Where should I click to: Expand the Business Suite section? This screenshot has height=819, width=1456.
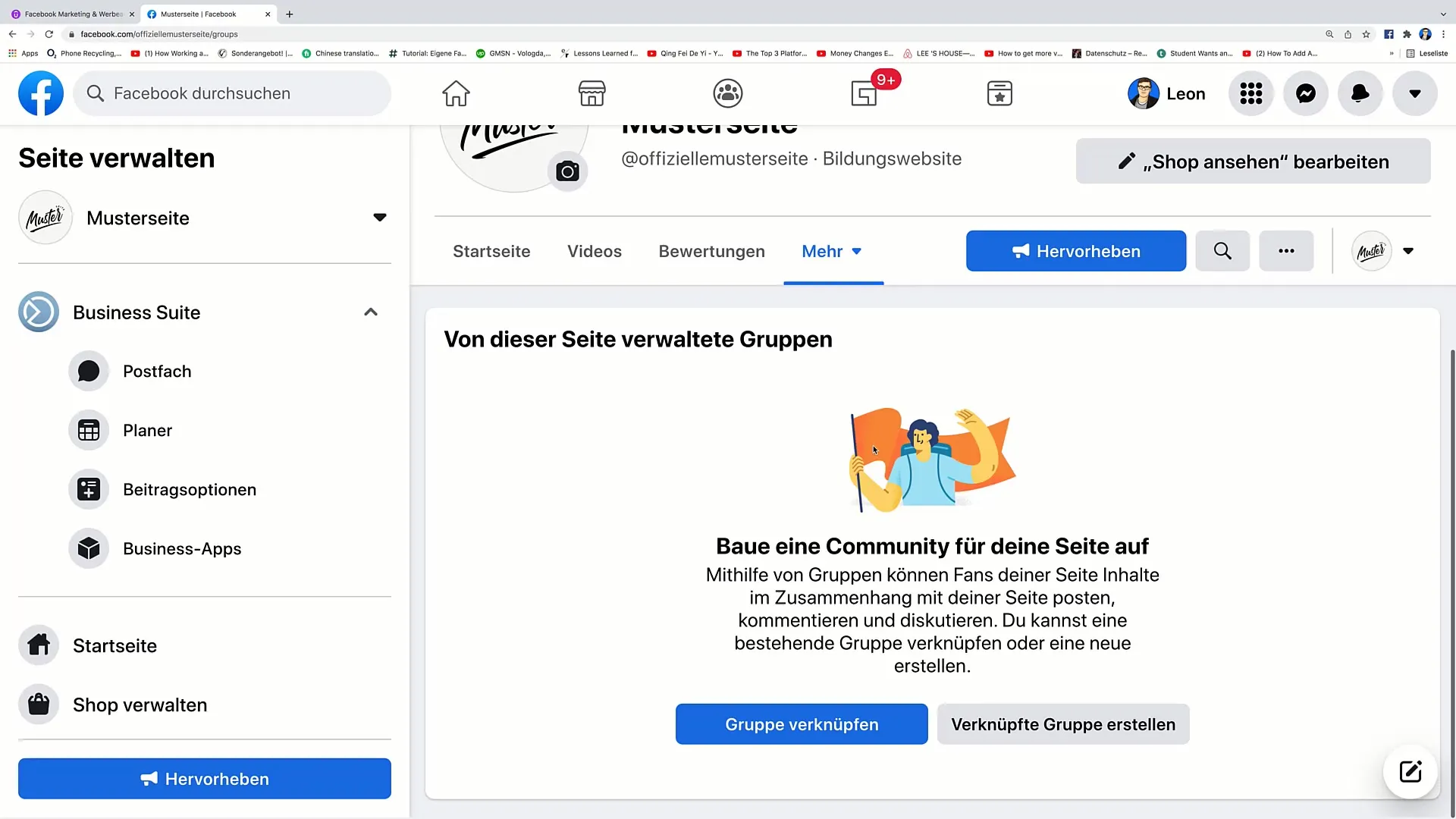pos(370,312)
